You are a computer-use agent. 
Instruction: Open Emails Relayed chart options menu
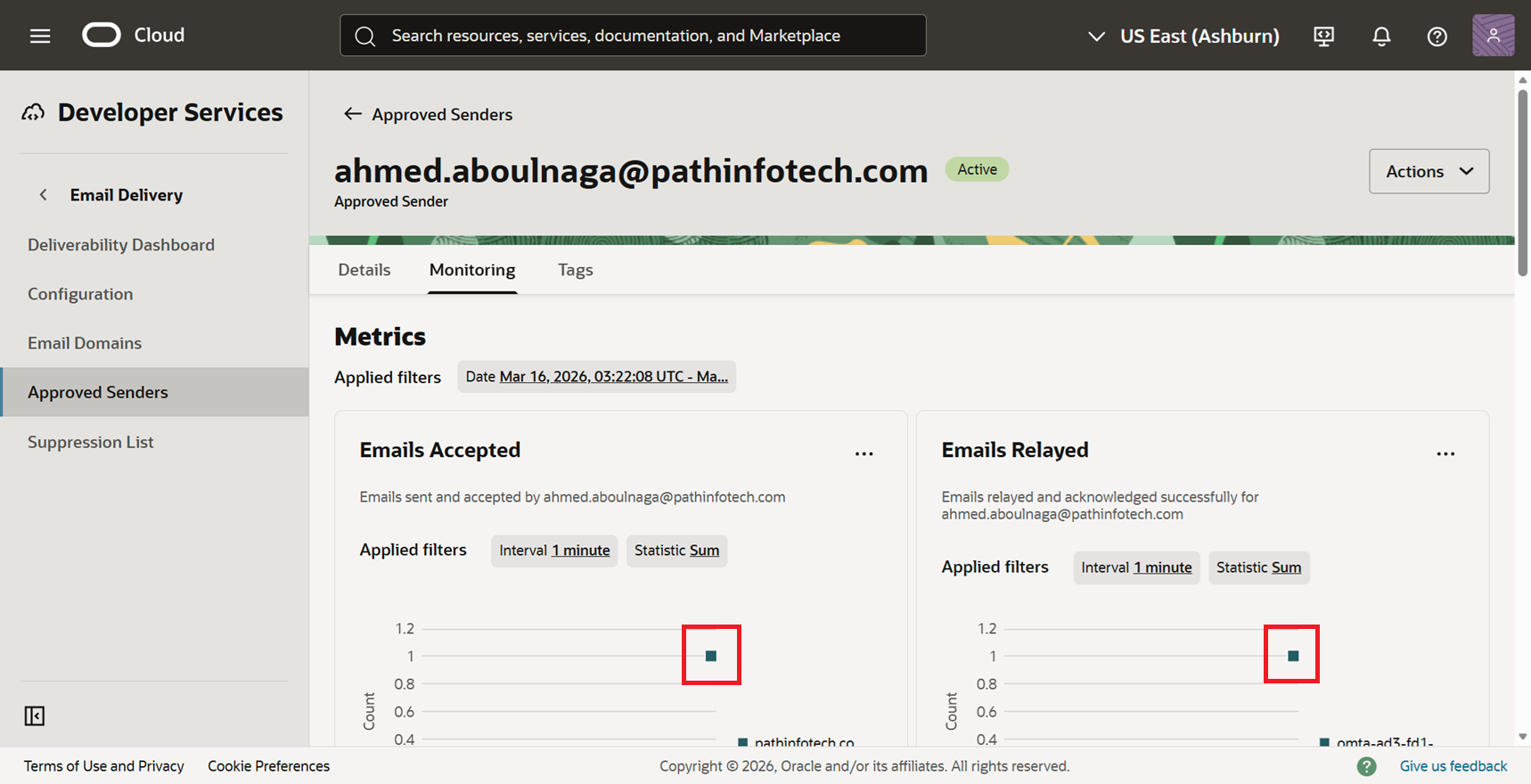(x=1445, y=453)
